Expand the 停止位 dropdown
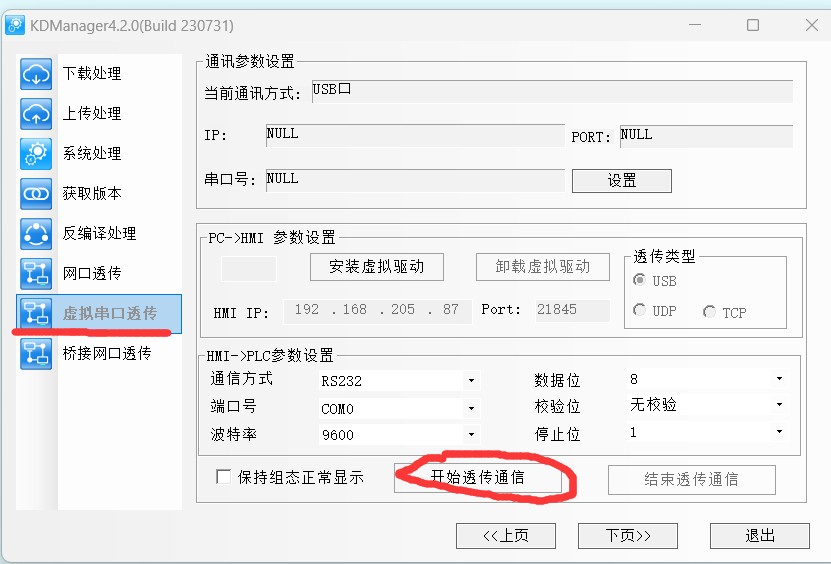The image size is (831, 564). click(779, 431)
